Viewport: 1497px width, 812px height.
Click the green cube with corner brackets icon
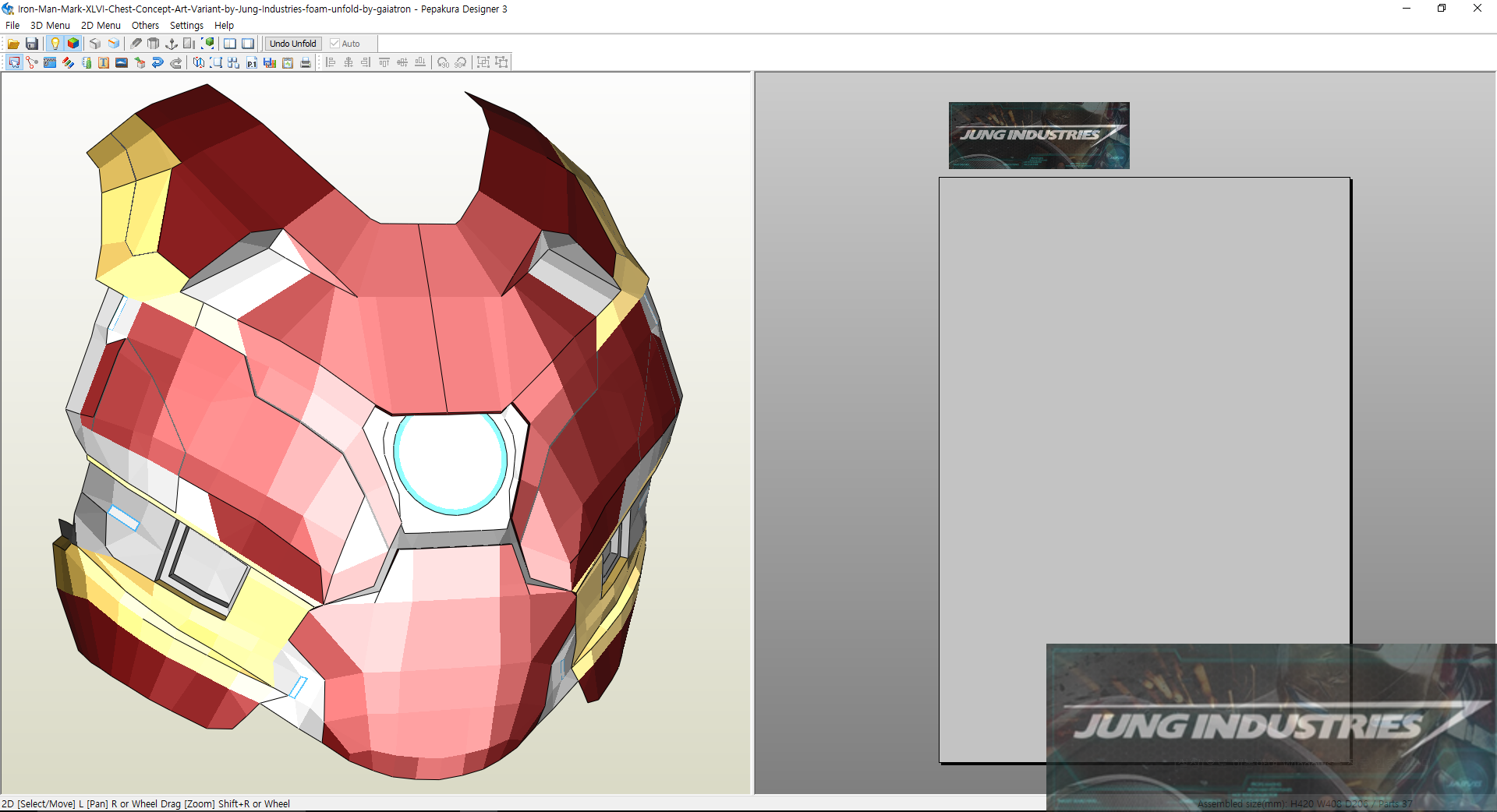[207, 44]
